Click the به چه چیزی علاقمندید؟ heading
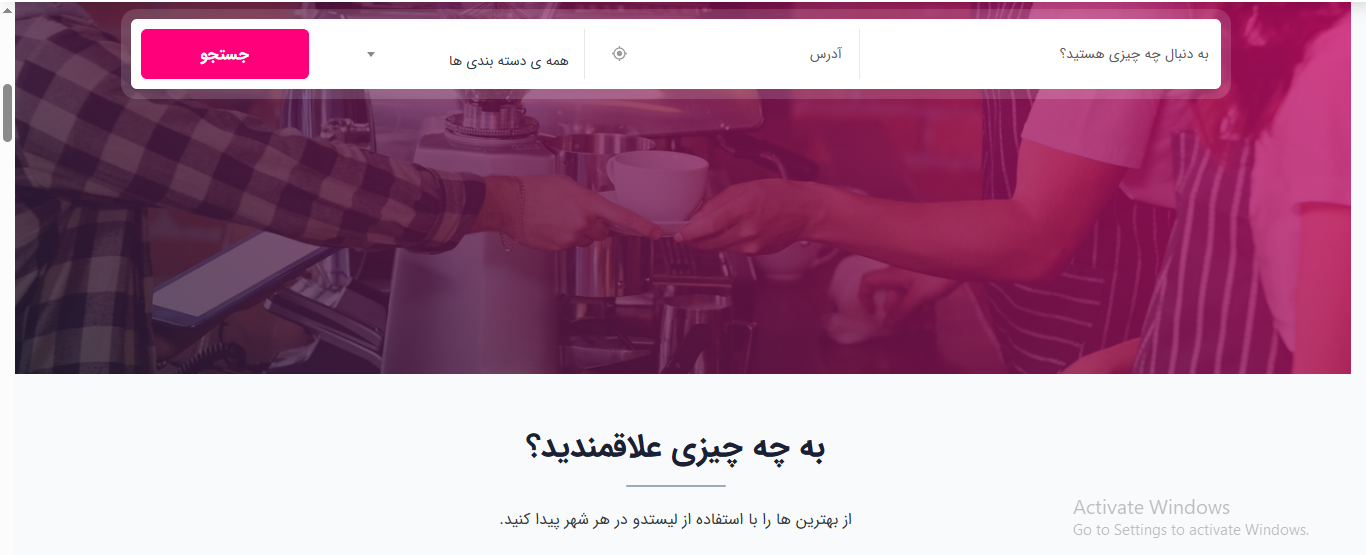This screenshot has height=555, width=1366. (675, 449)
